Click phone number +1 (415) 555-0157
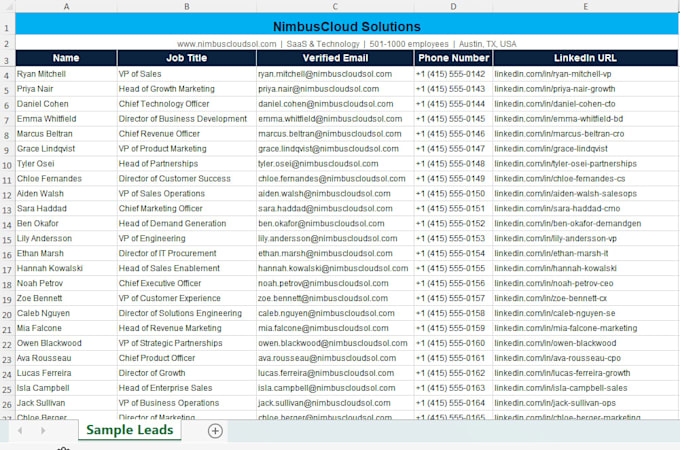The width and height of the screenshot is (680, 450). pyautogui.click(x=453, y=298)
